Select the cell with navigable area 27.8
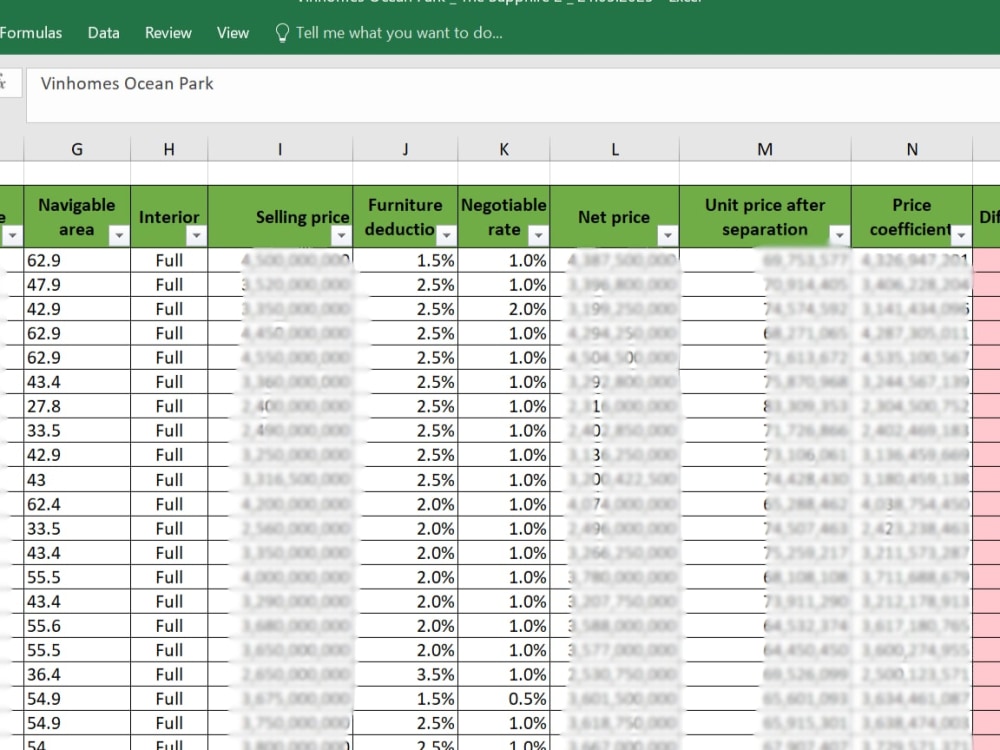The image size is (1000, 750). pyautogui.click(x=77, y=406)
